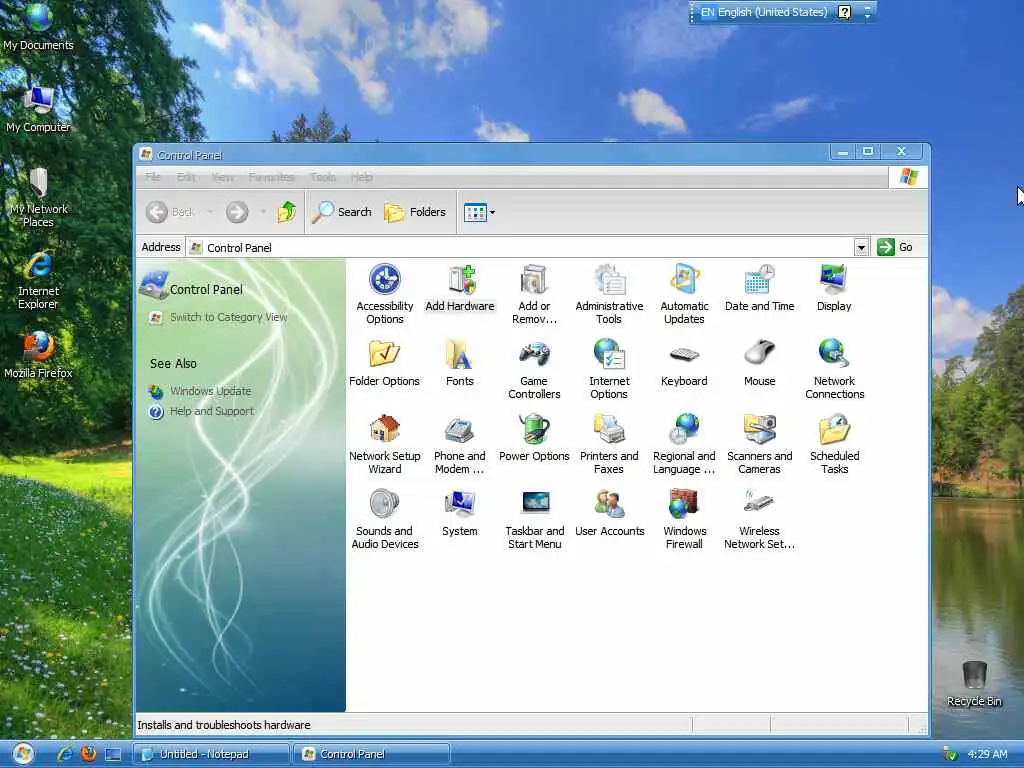
Task: Open the File menu
Action: coord(153,177)
